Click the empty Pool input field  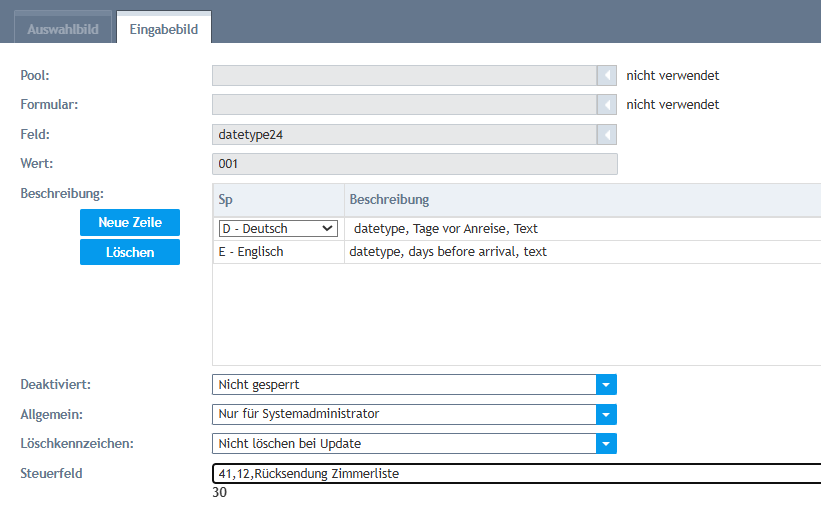tap(404, 75)
